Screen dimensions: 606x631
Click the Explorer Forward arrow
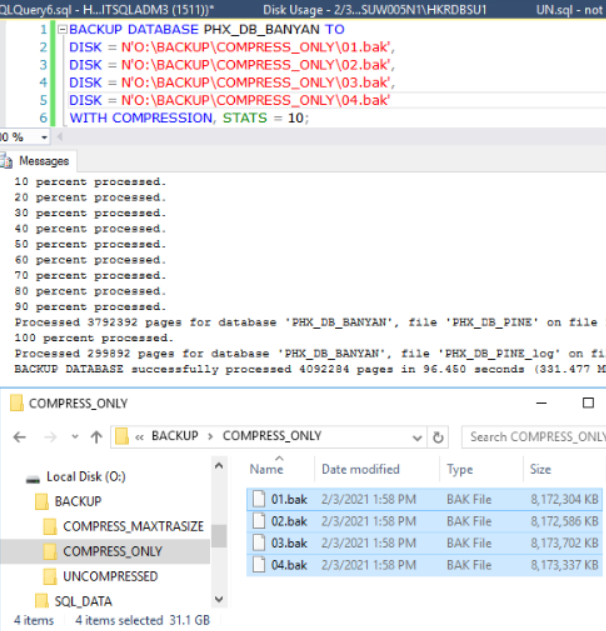pyautogui.click(x=50, y=437)
